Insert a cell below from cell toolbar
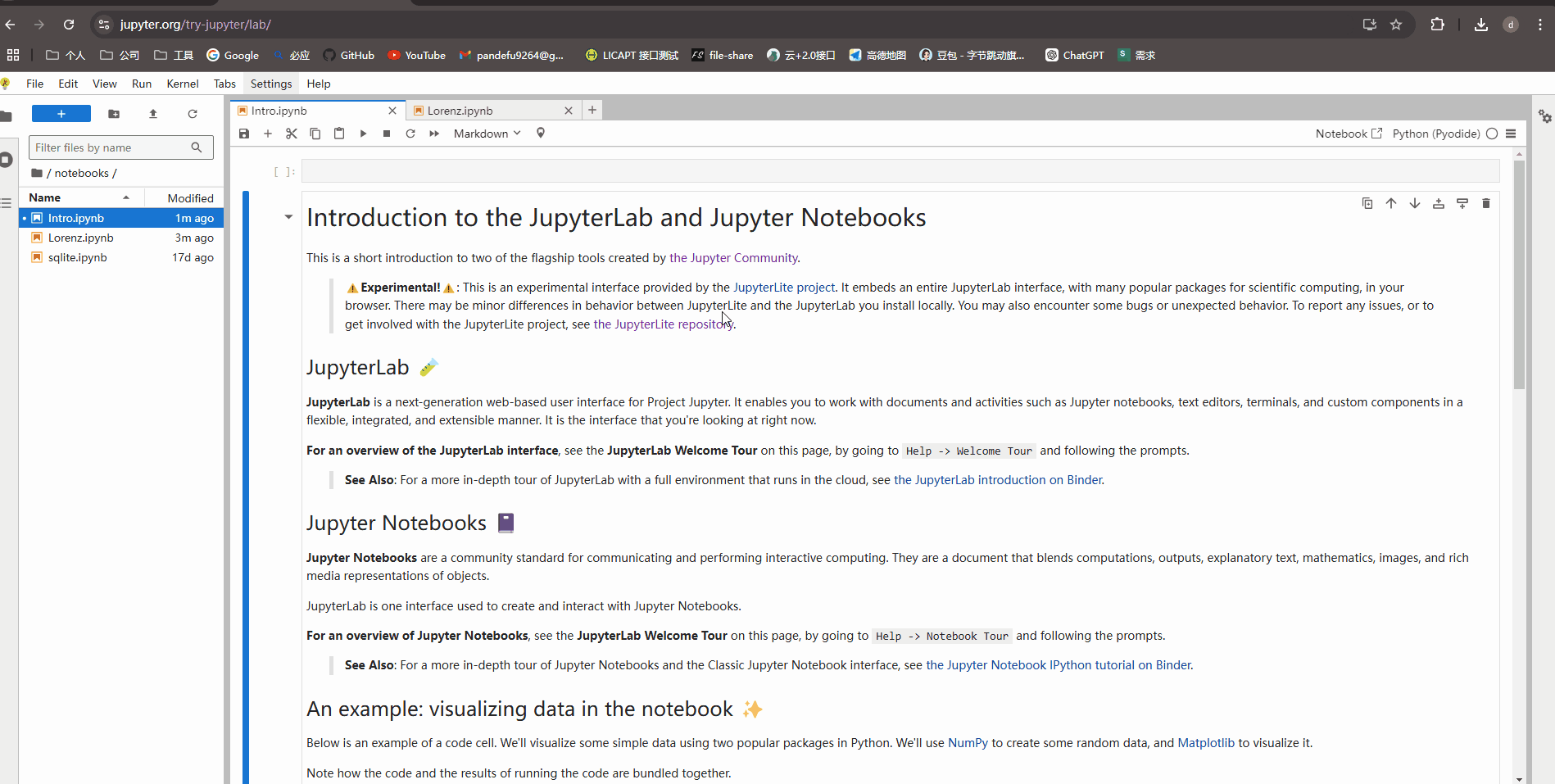Image resolution: width=1555 pixels, height=784 pixels. click(1462, 203)
